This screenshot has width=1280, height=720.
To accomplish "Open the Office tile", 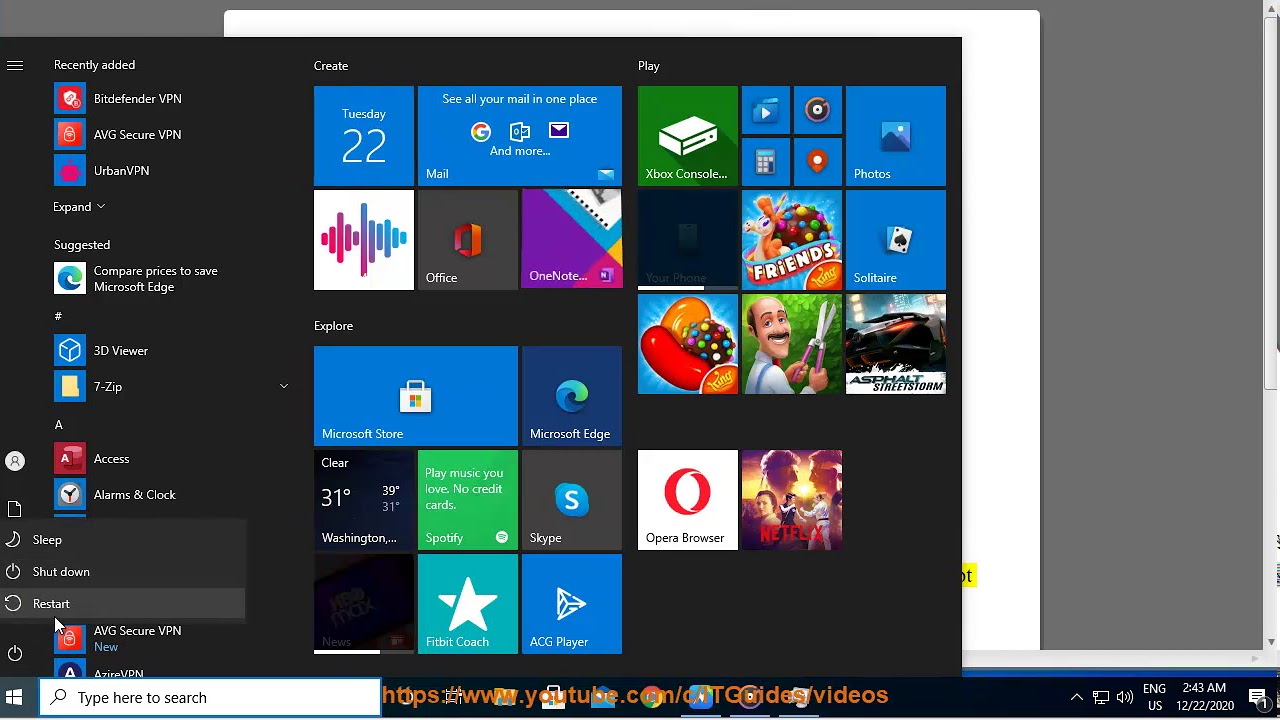I will [468, 240].
